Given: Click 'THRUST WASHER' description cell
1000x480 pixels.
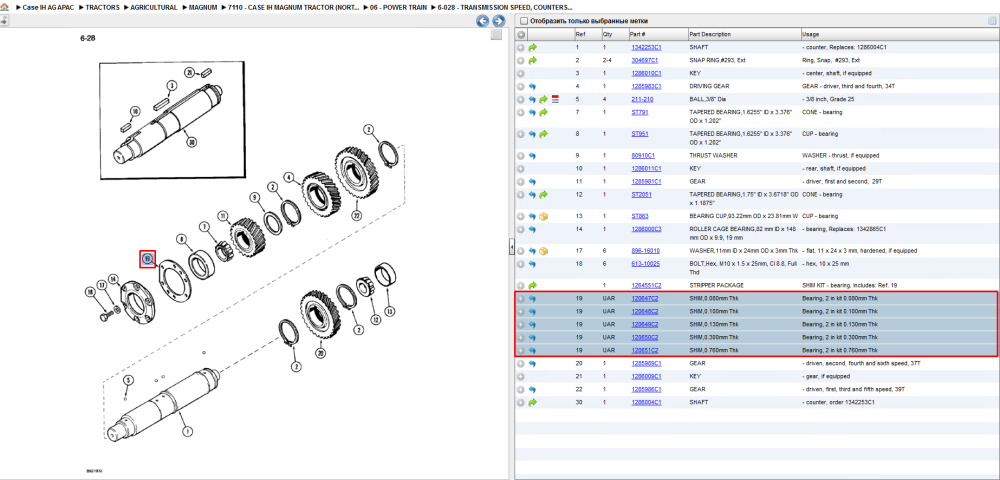Looking at the screenshot, I should pos(713,156).
